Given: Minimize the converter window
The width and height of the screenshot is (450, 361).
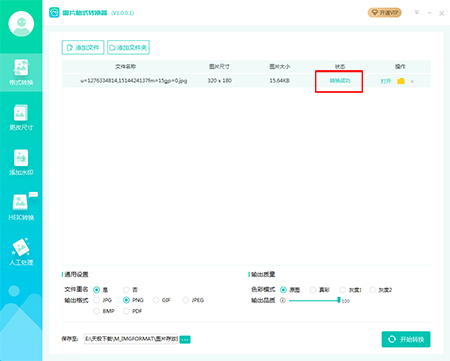Looking at the screenshot, I should pos(429,13).
